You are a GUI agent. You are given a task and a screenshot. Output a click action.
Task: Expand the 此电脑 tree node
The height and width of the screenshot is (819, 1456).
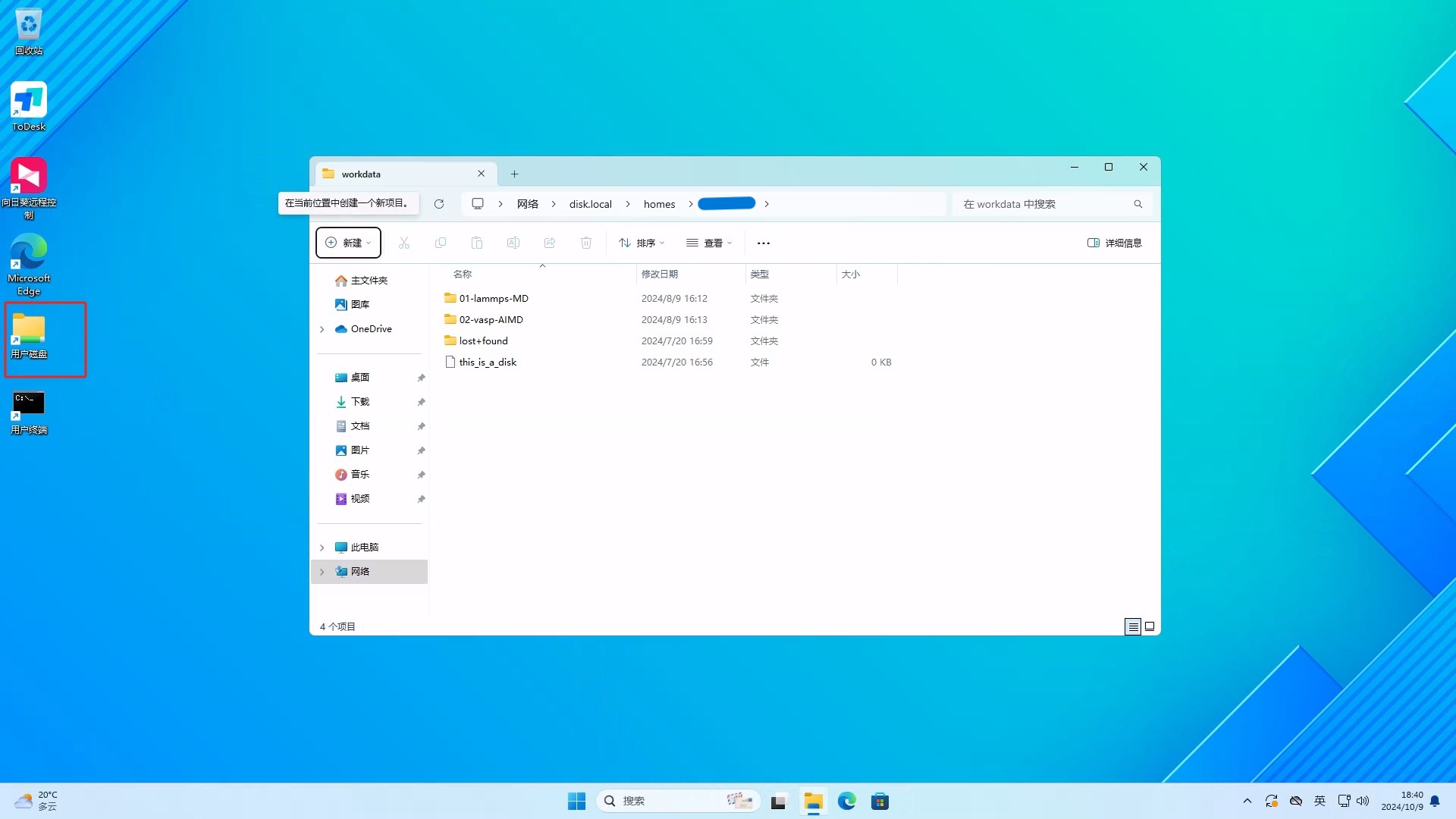322,548
